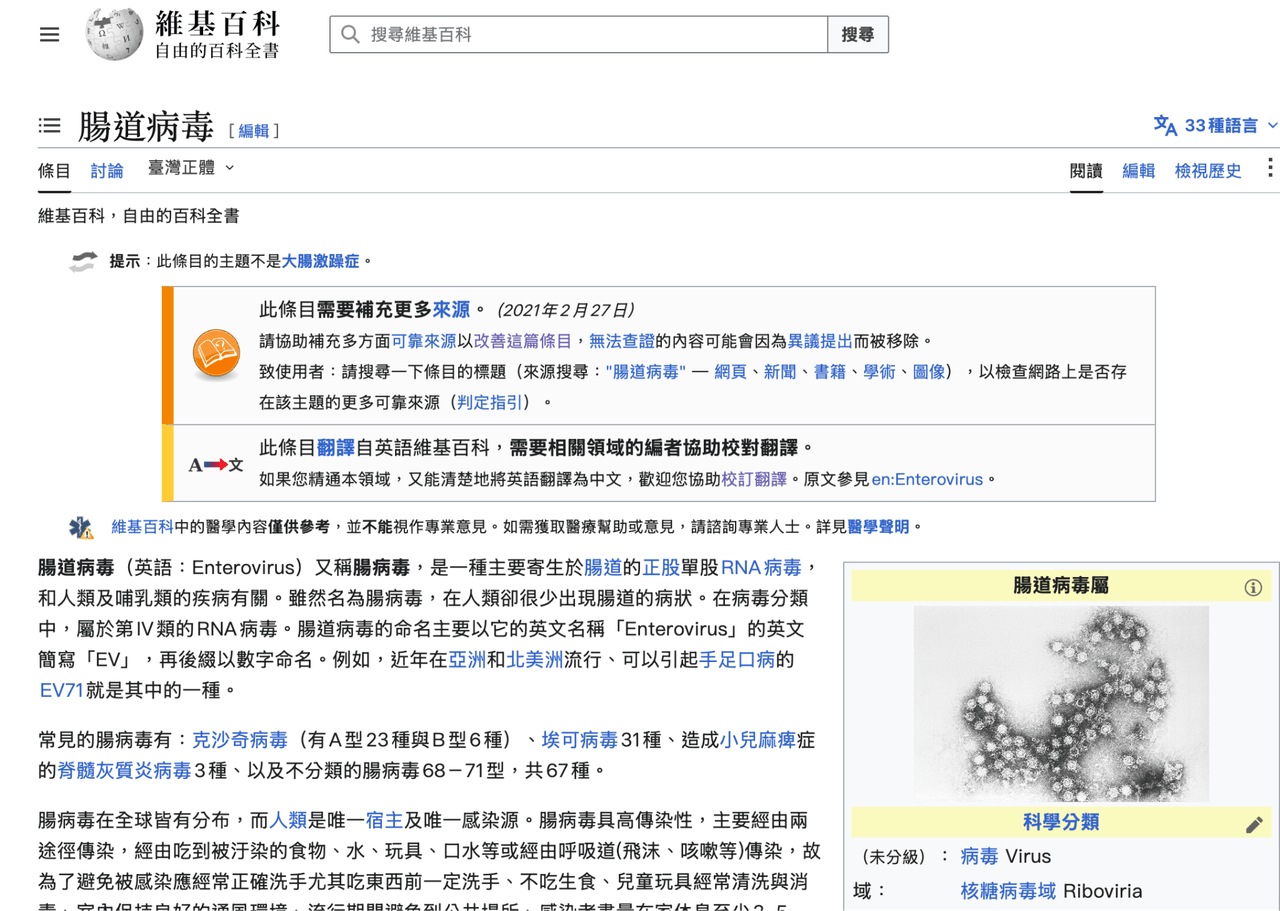Open the enterovirus microscope image thumbnail
The image size is (1280, 911).
pos(1061,704)
